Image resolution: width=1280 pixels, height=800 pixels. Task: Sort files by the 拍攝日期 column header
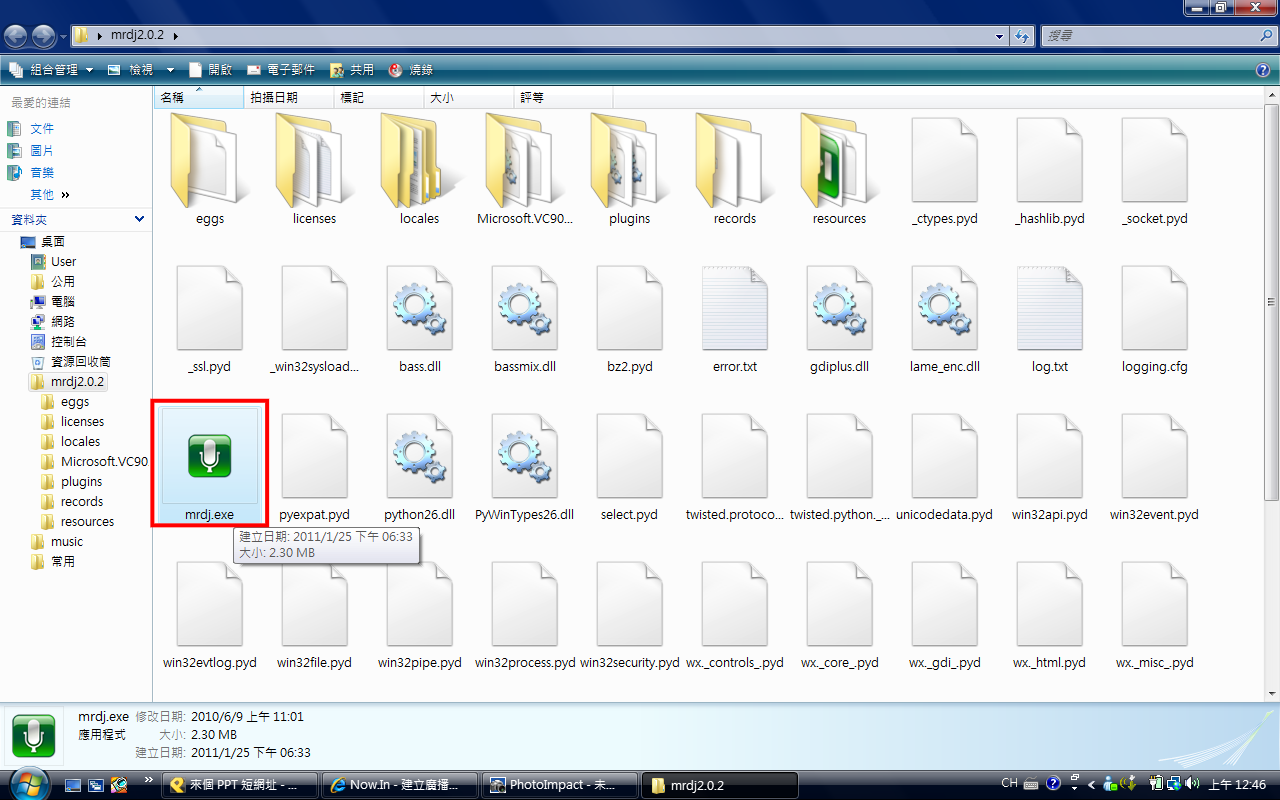pyautogui.click(x=289, y=97)
